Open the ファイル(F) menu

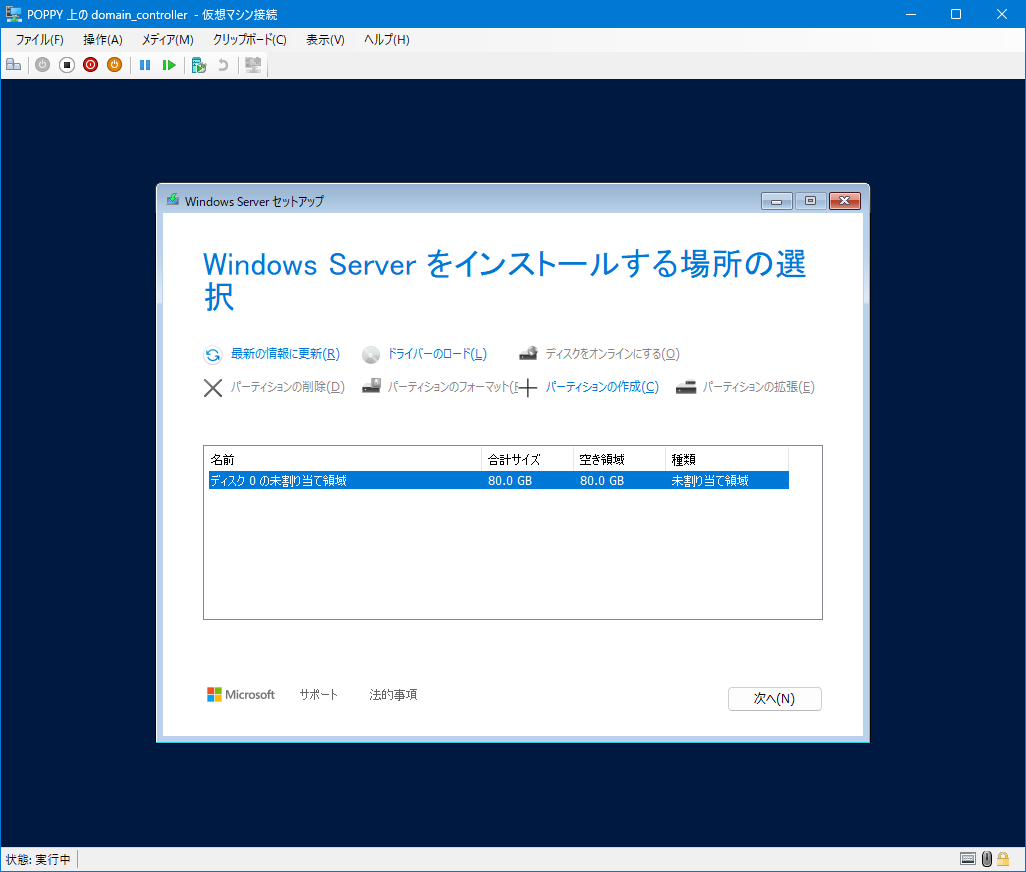click(39, 40)
